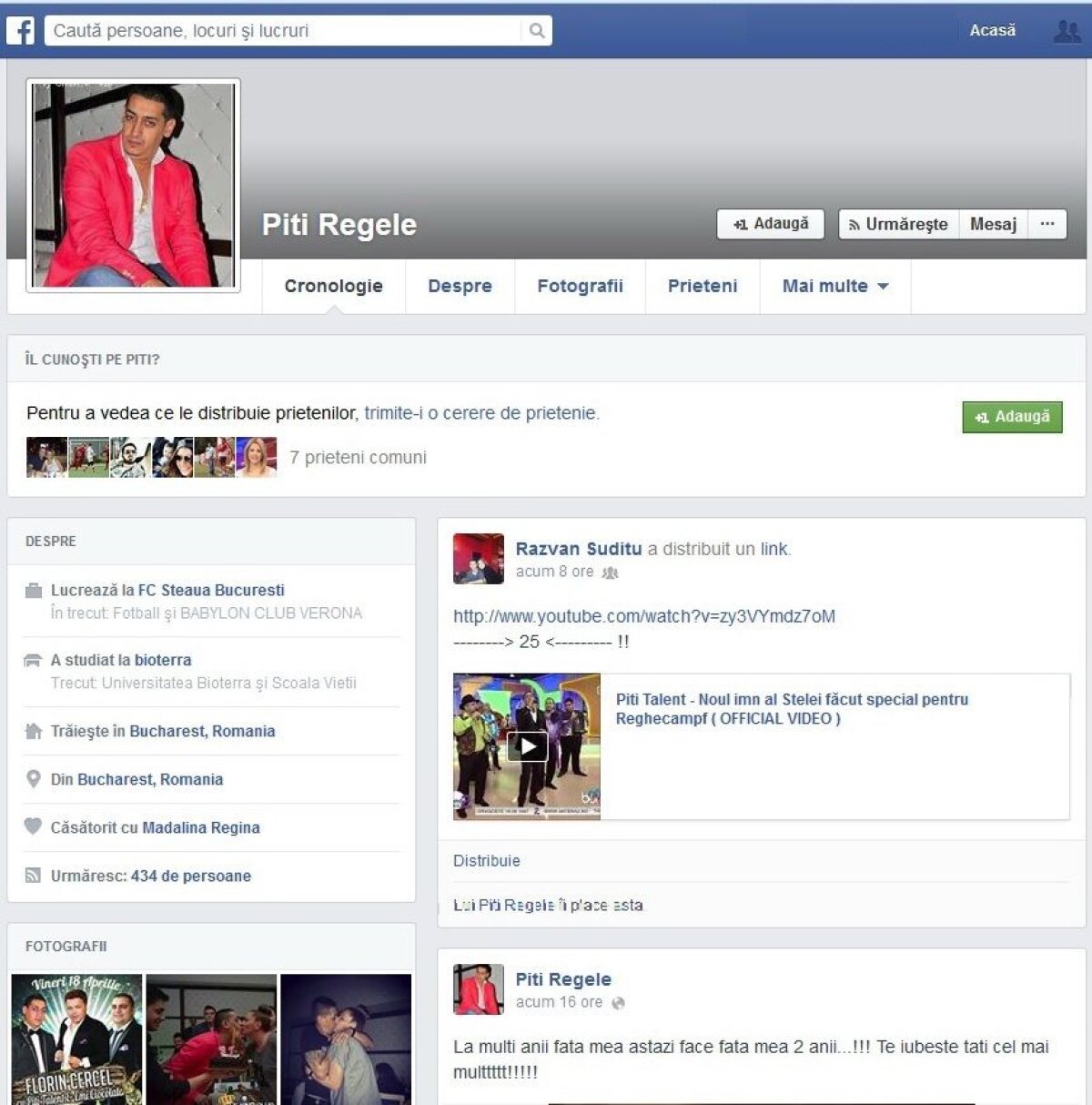Screen dimensions: 1092x1105
Task: Open the three-dots more options button
Action: (x=1047, y=224)
